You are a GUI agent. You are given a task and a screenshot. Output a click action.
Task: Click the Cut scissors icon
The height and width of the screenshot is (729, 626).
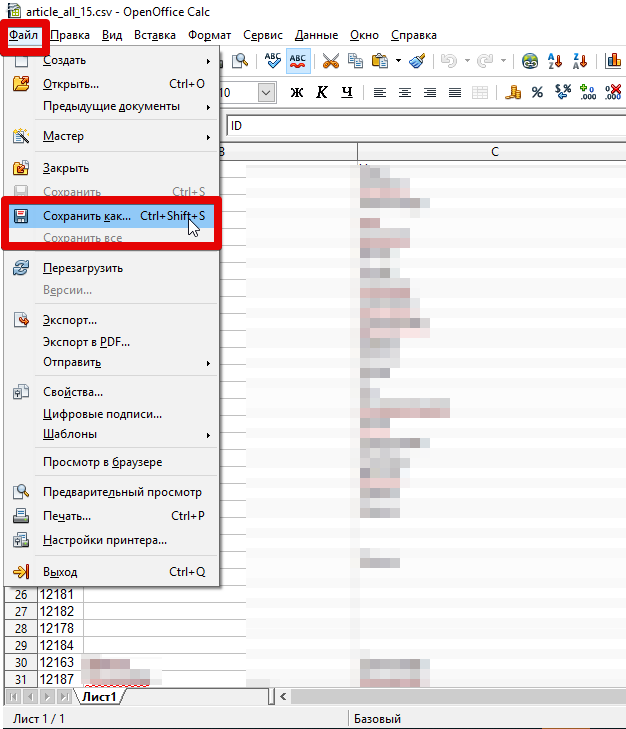(331, 61)
